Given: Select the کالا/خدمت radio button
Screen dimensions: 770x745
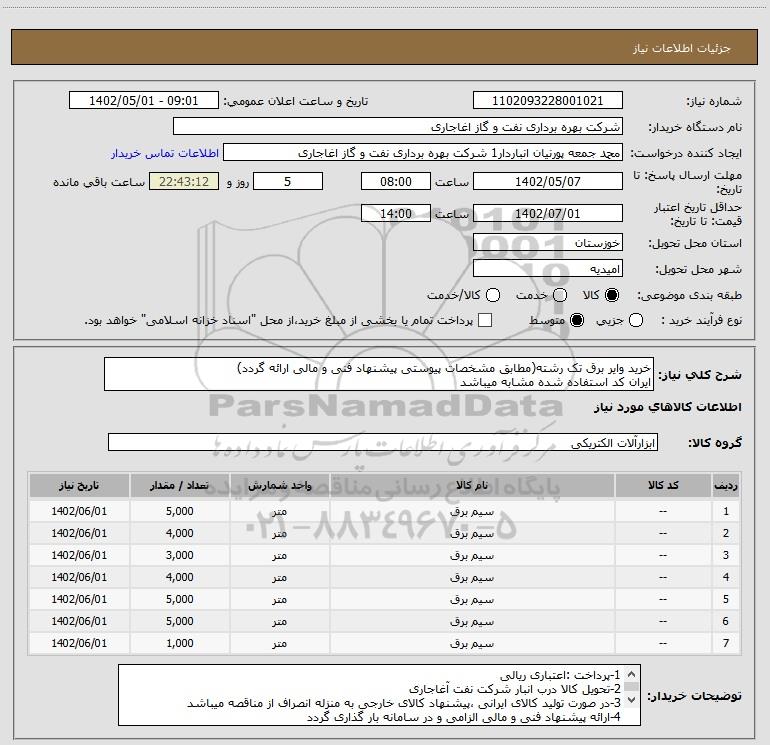Looking at the screenshot, I should pos(493,295).
